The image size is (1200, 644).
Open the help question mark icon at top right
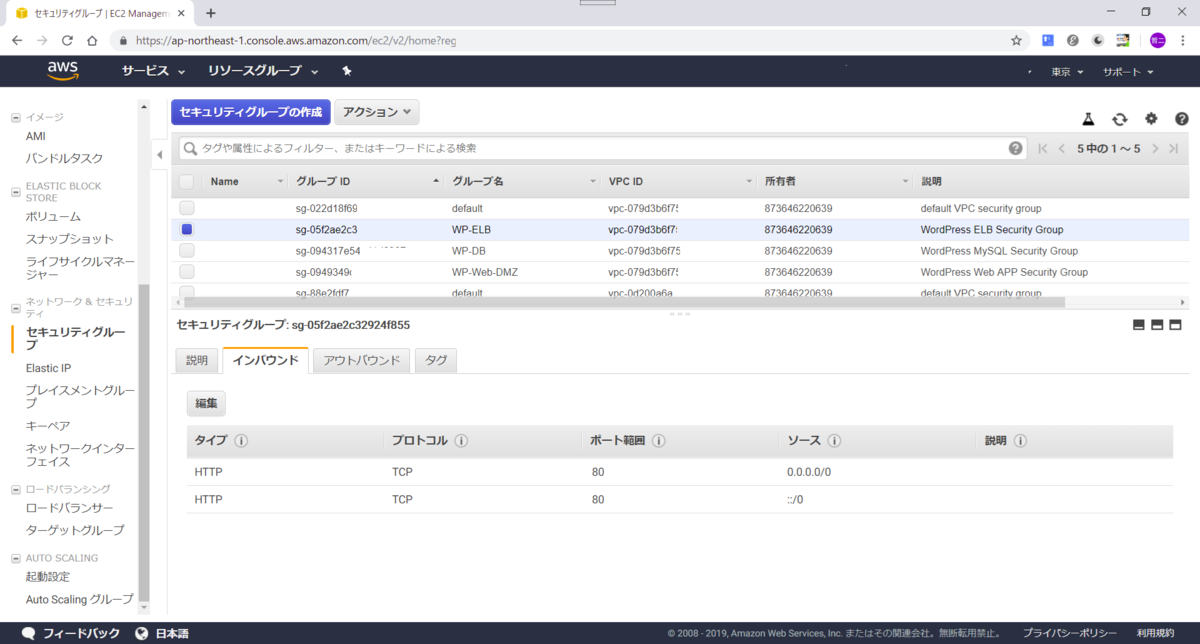(1181, 118)
